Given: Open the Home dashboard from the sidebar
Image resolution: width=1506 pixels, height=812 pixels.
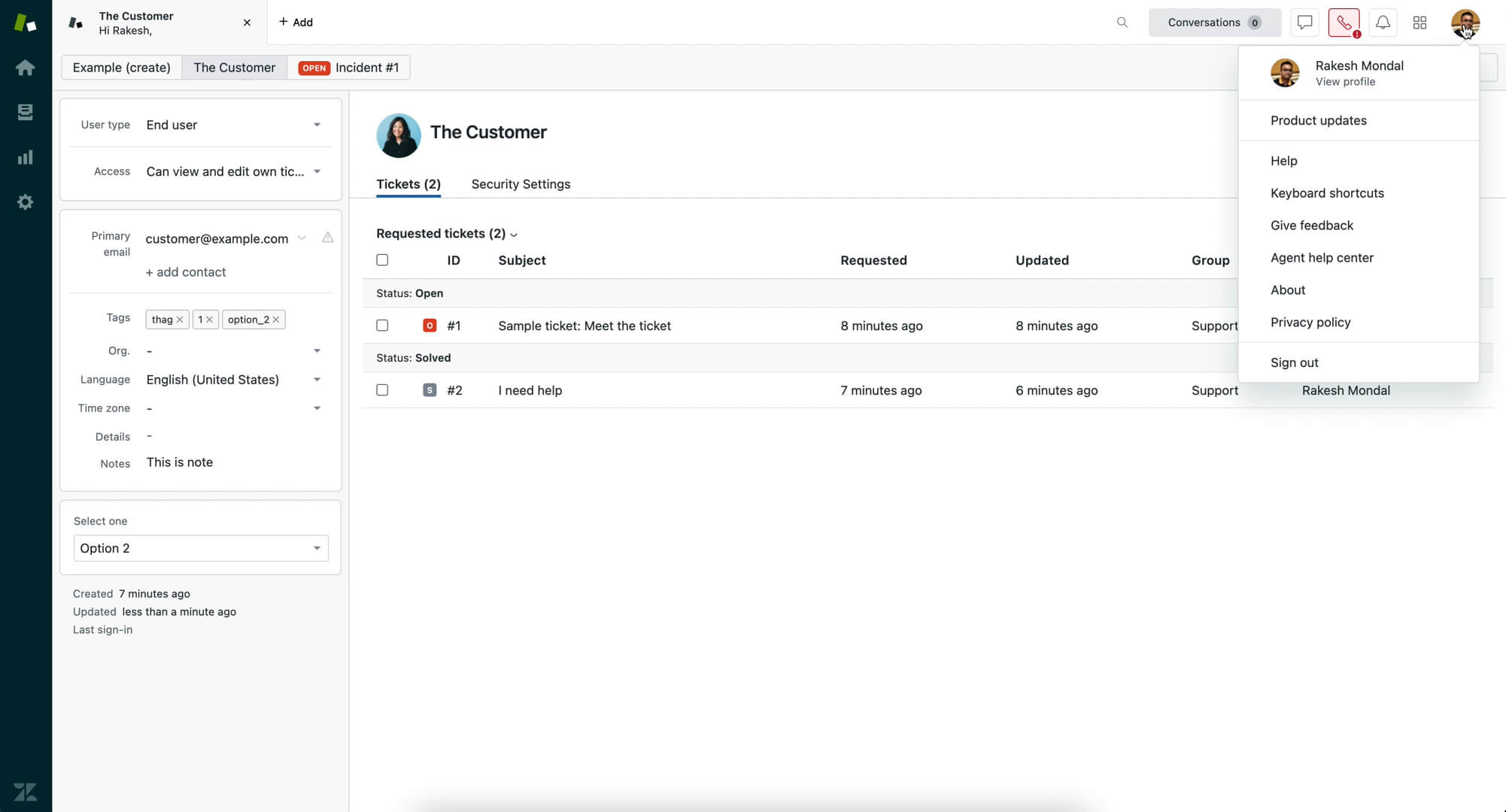Looking at the screenshot, I should [x=26, y=67].
